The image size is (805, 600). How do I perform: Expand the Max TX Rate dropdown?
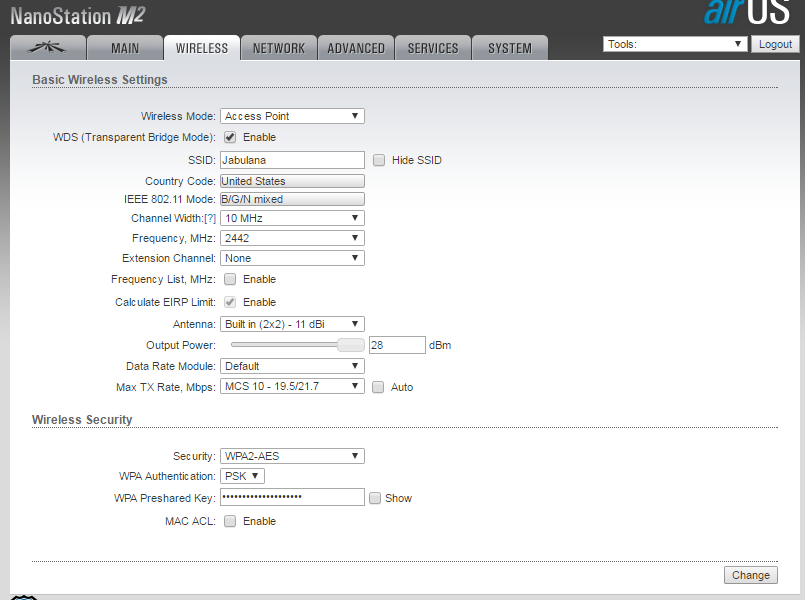292,386
